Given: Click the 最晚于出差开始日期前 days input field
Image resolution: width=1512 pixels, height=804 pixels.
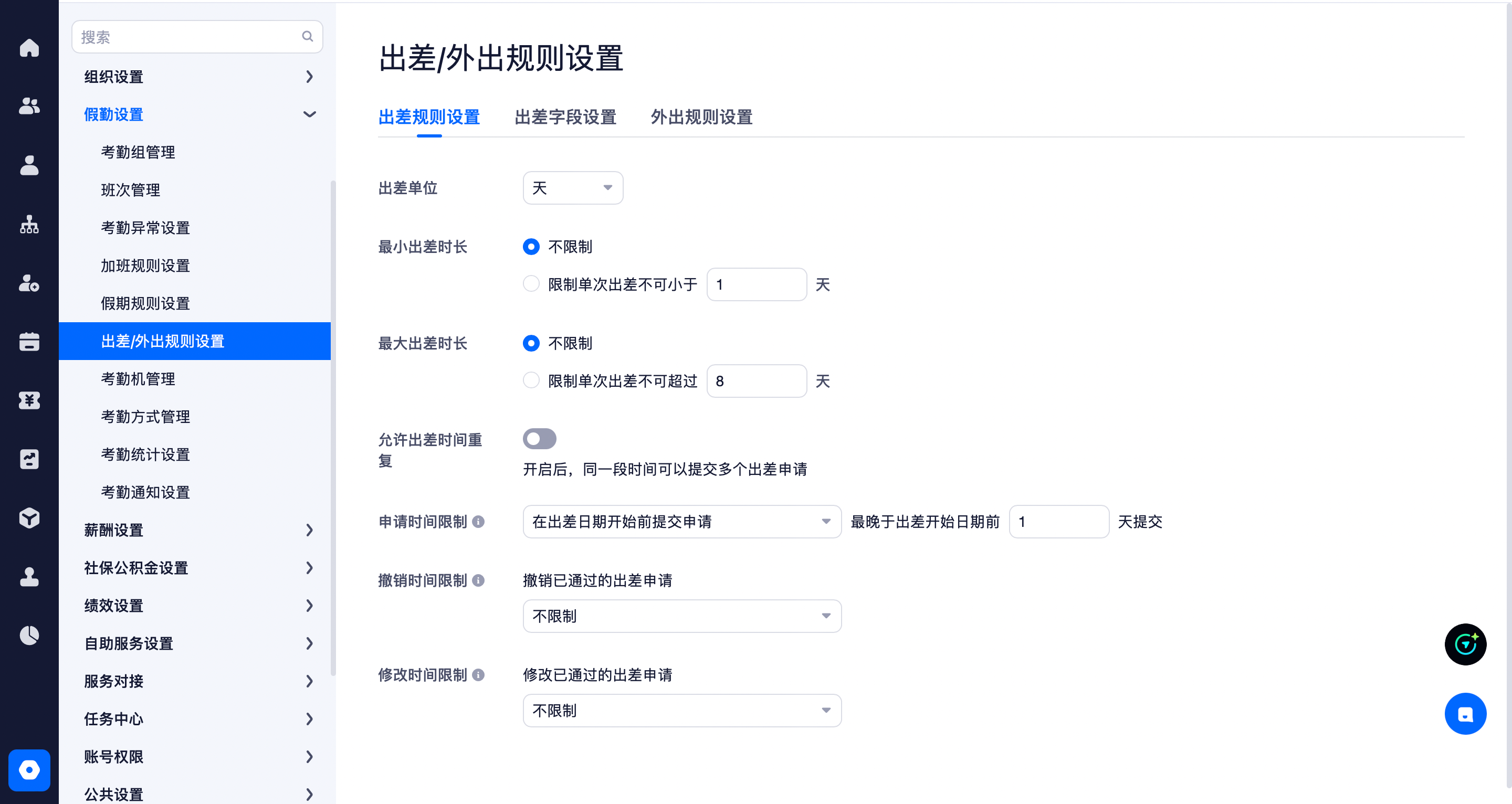Looking at the screenshot, I should click(1059, 522).
